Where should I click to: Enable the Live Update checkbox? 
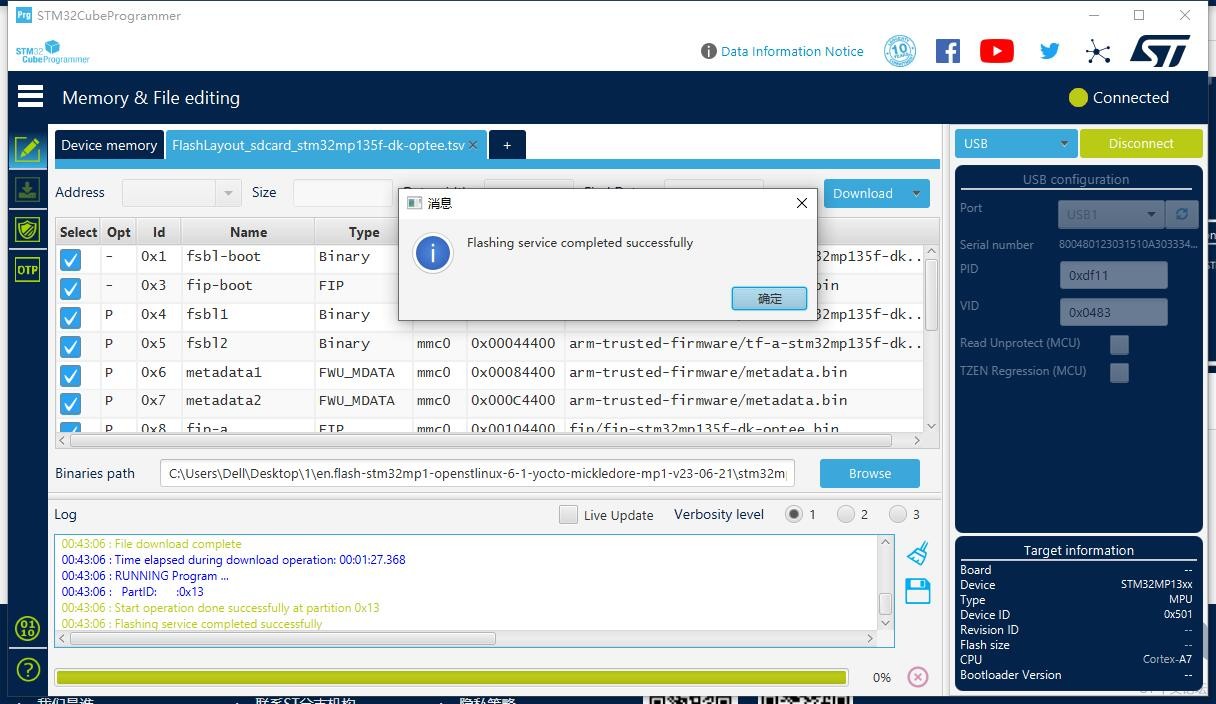coord(568,514)
